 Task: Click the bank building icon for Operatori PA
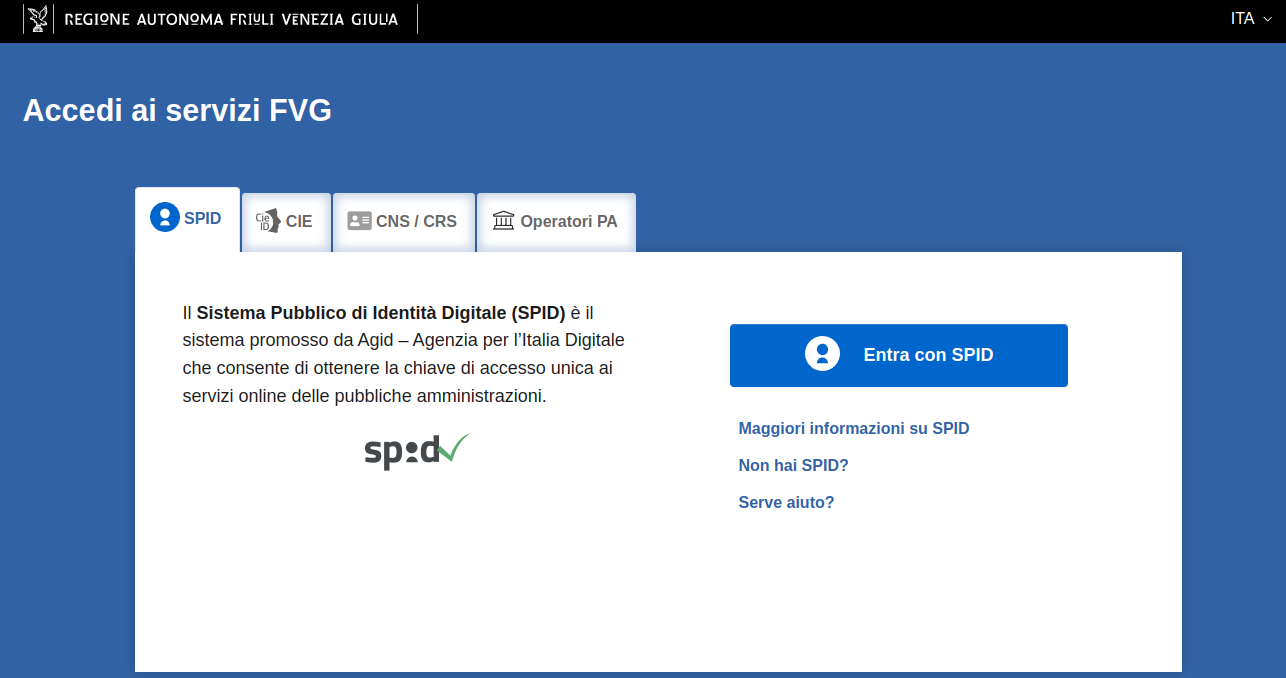503,221
